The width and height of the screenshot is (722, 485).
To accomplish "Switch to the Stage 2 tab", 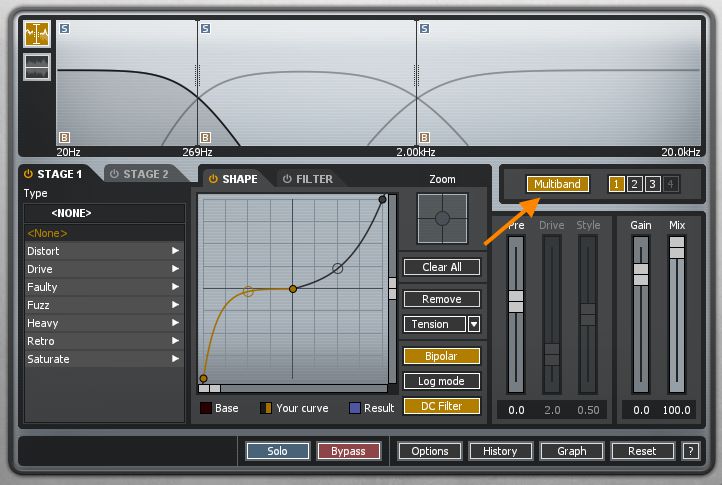I will click(146, 174).
